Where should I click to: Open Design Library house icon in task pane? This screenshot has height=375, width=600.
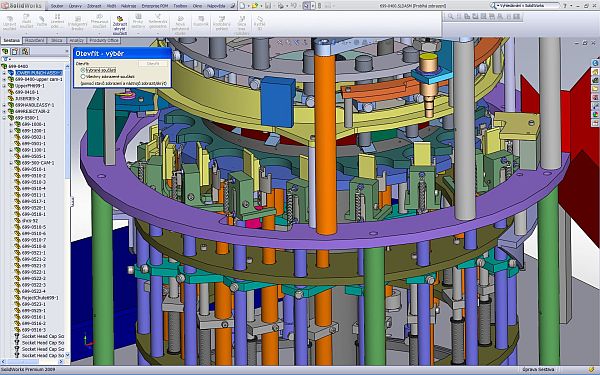pyautogui.click(x=595, y=72)
